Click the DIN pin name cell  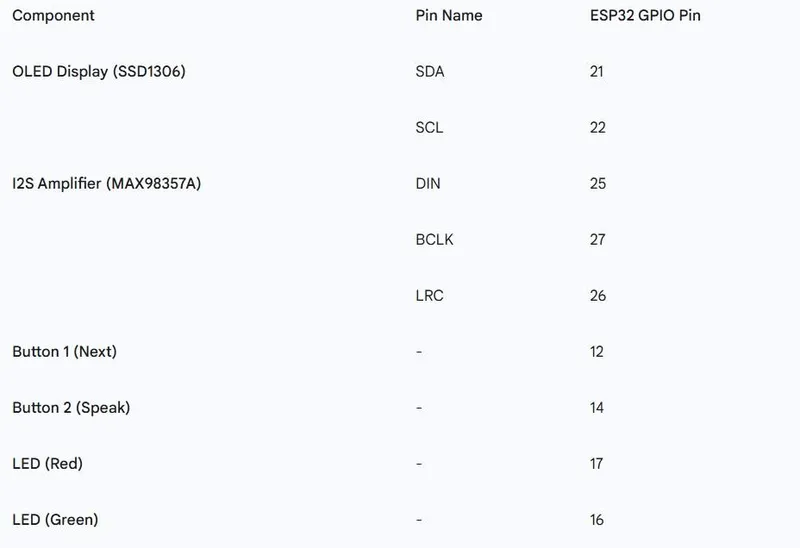(428, 184)
